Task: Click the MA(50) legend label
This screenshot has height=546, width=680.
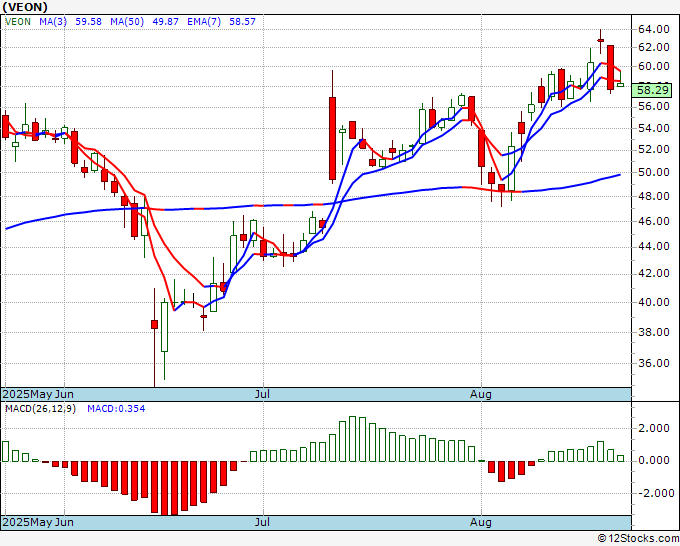Action: pyautogui.click(x=127, y=22)
